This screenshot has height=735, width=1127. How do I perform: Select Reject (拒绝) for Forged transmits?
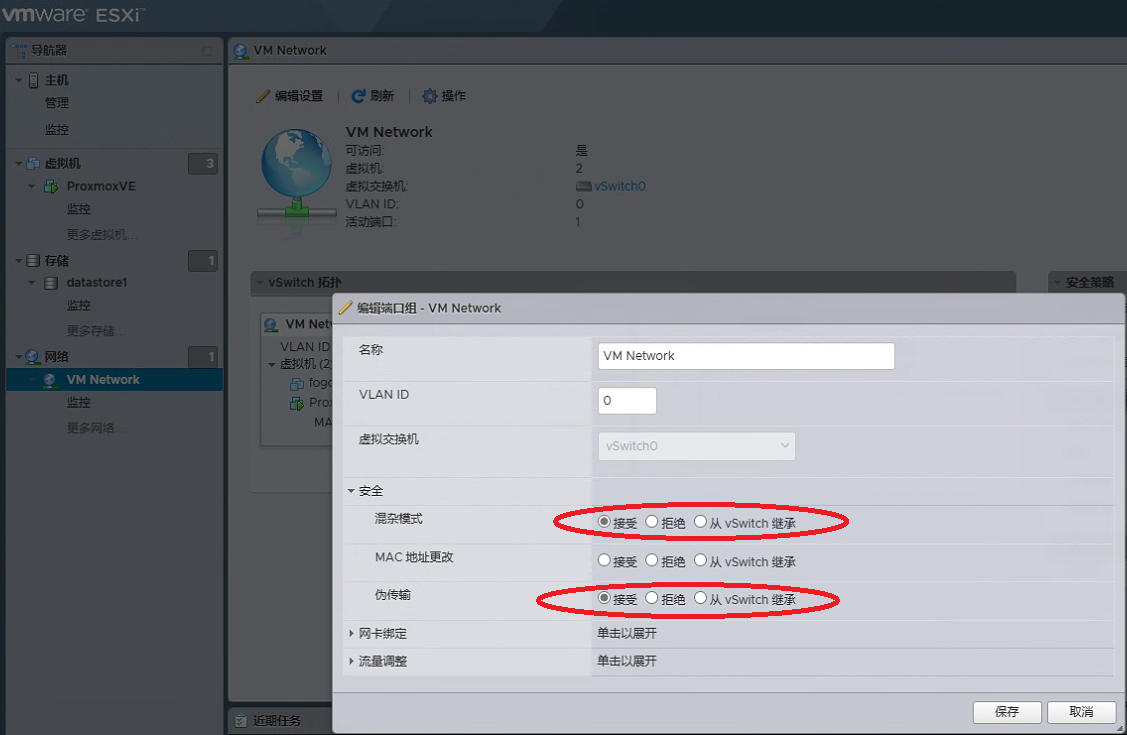651,598
